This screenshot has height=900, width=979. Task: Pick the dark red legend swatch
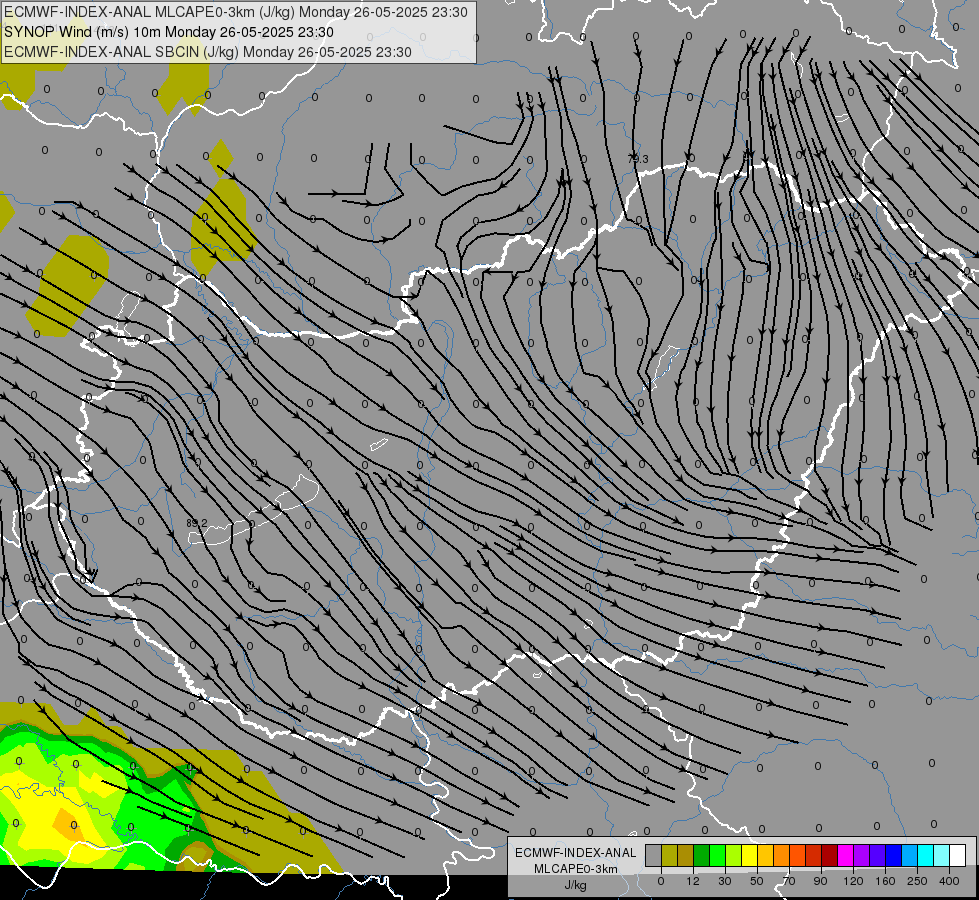pyautogui.click(x=830, y=855)
